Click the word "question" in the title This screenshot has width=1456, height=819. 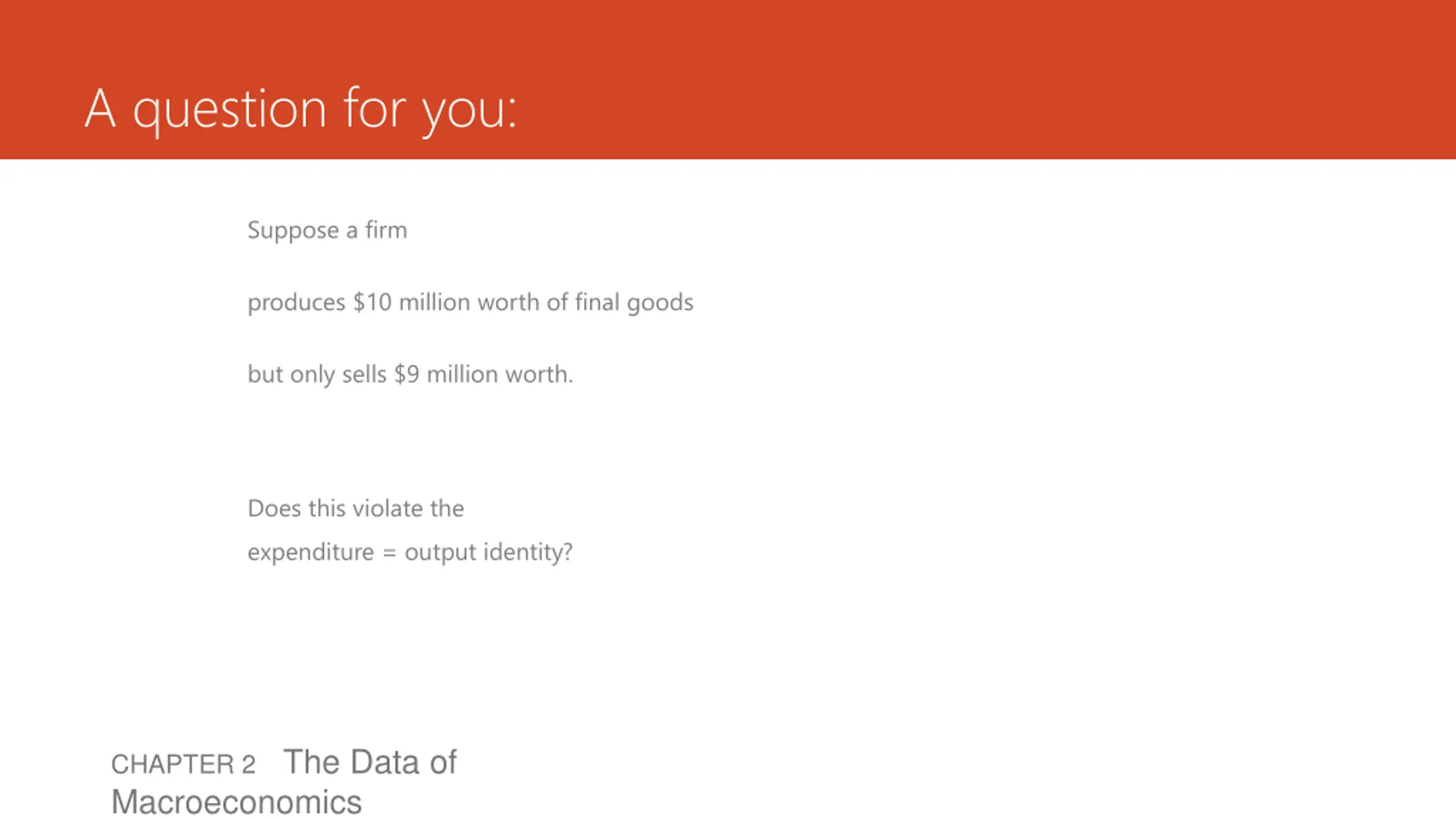click(x=230, y=112)
